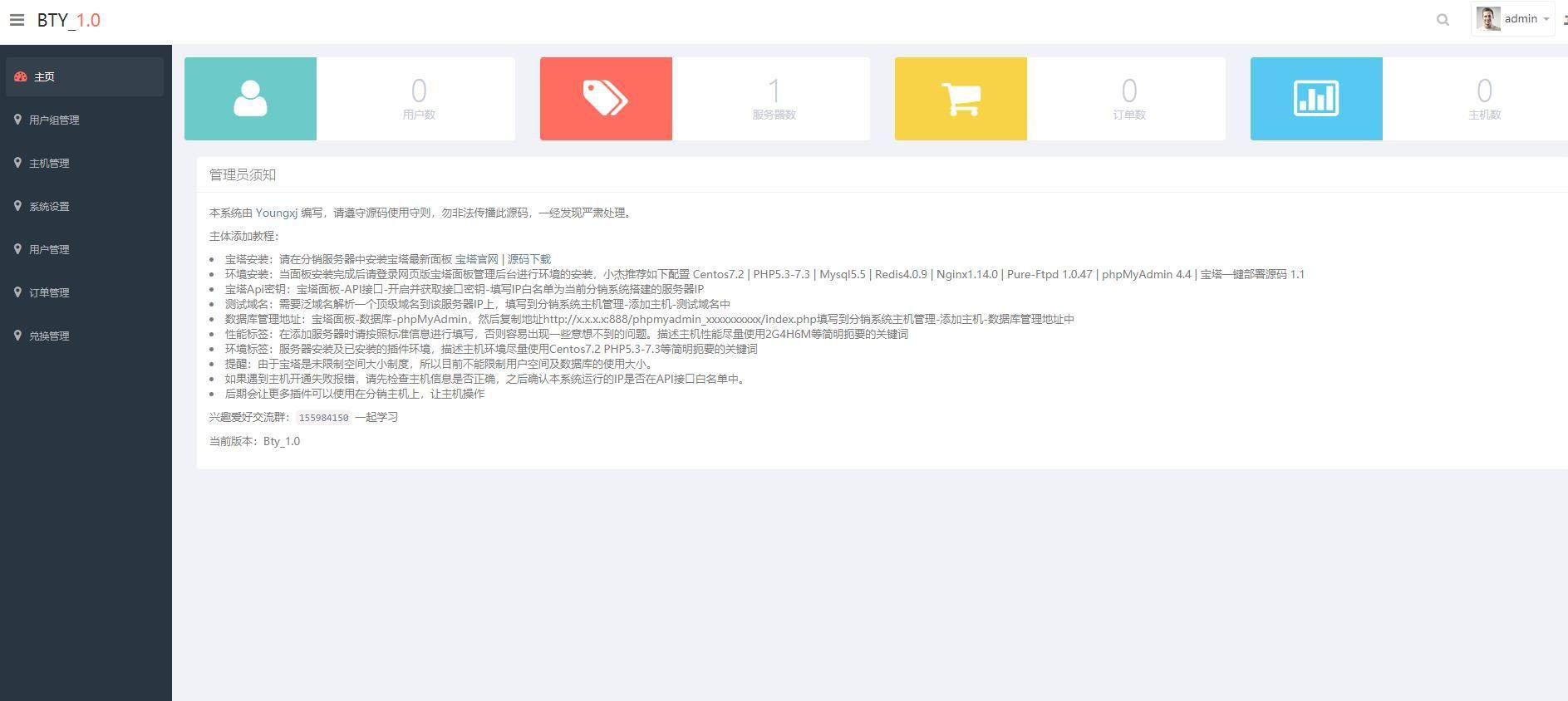Click the BTY_1.0 logo title
The height and width of the screenshot is (701, 1568).
68,20
